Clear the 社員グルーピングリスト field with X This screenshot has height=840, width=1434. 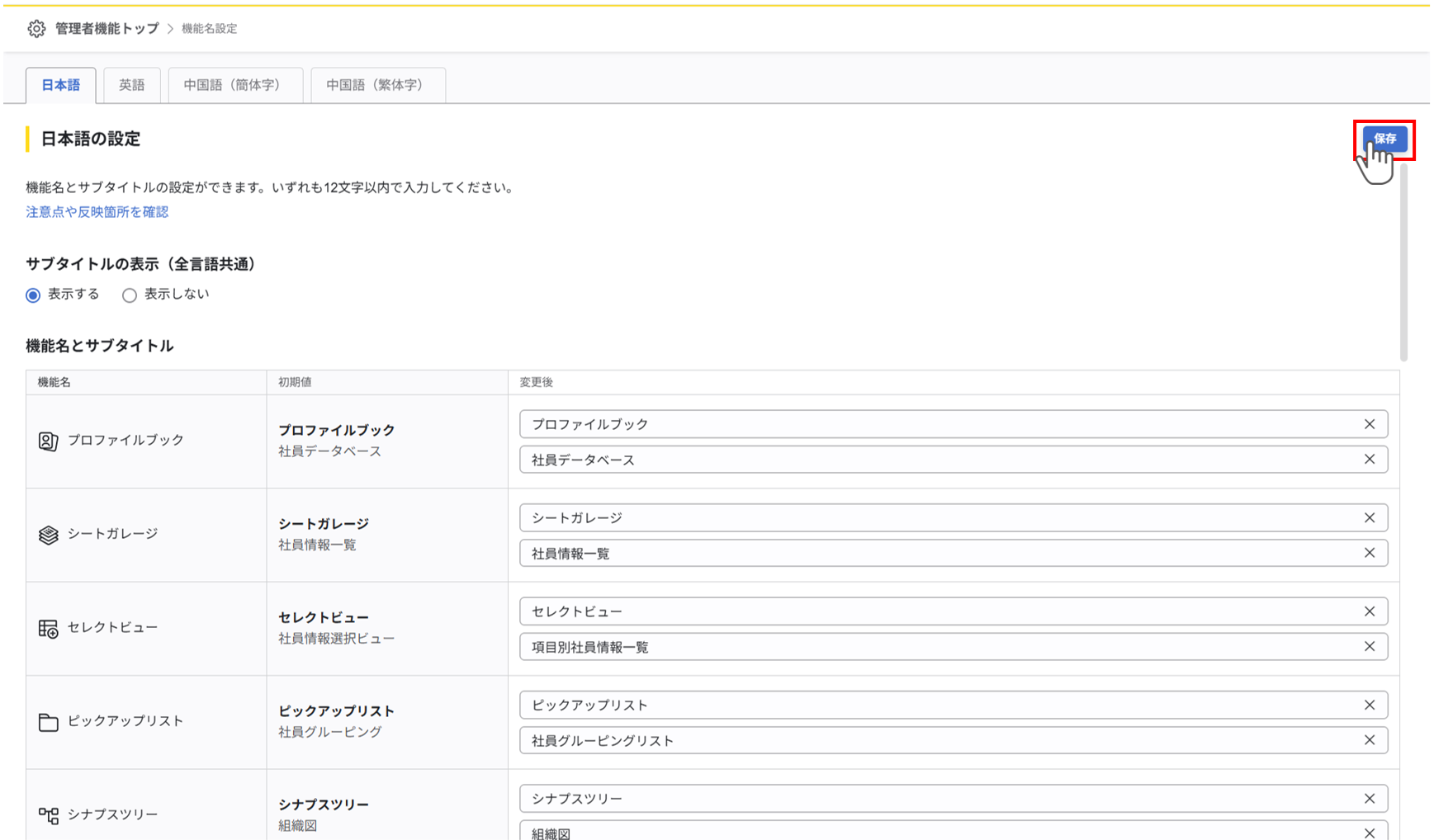coord(1369,740)
